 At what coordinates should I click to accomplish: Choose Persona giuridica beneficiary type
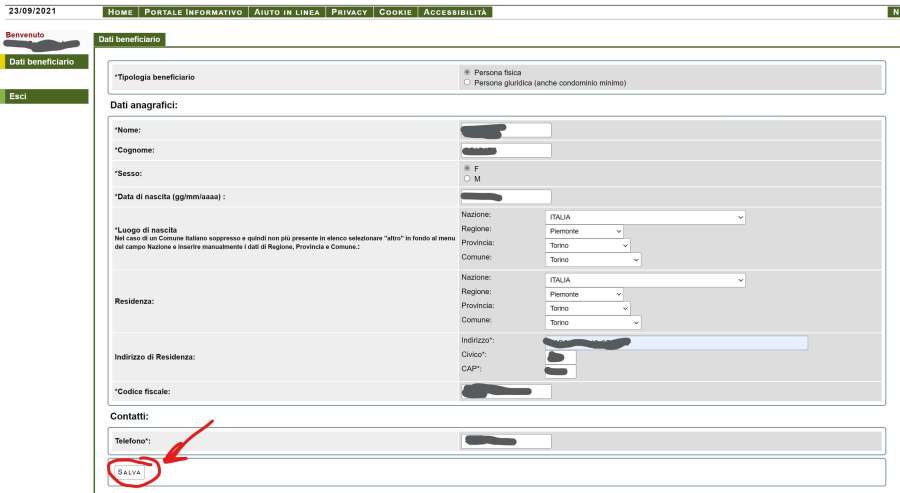click(467, 83)
